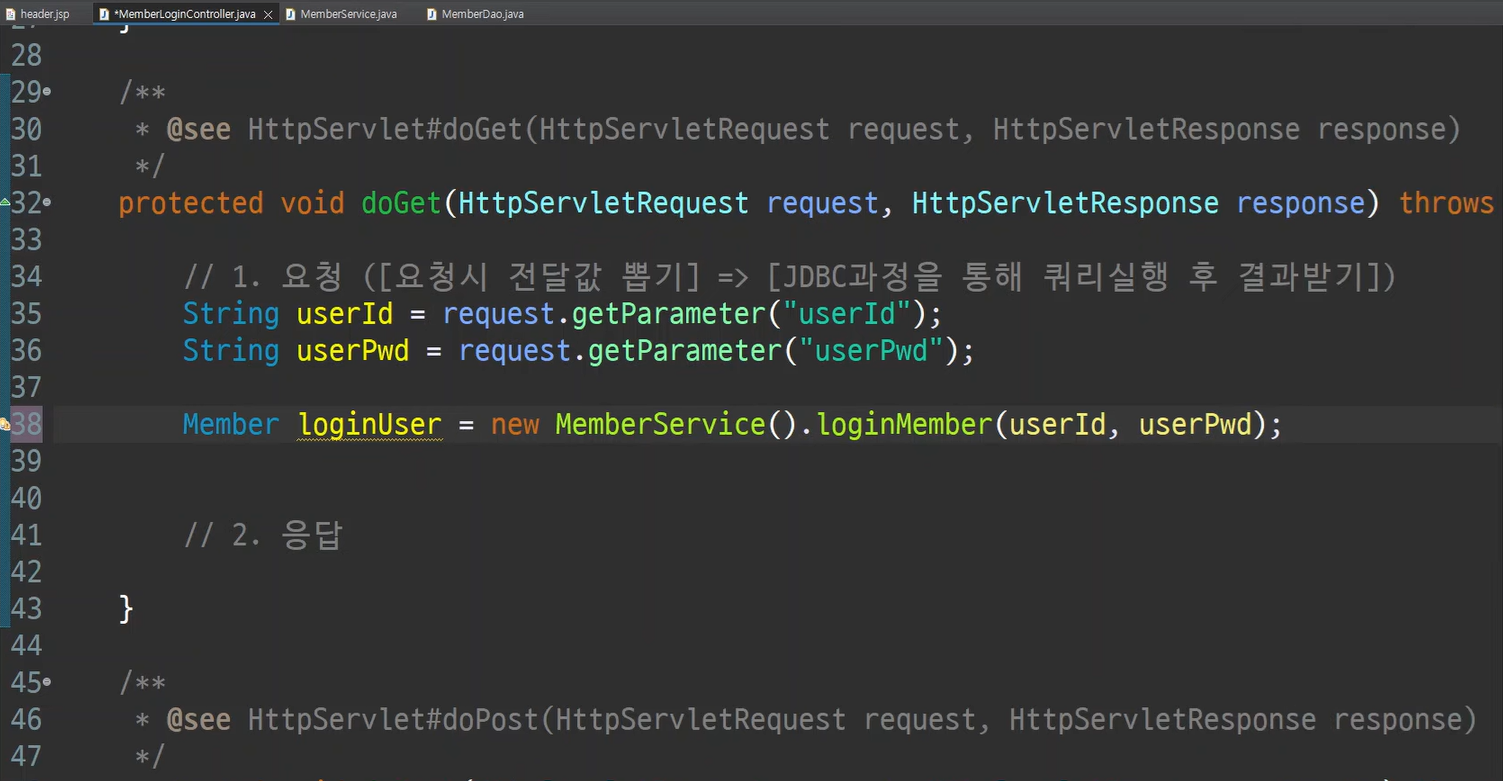Click the userId variable declared on line 35

[x=344, y=314]
